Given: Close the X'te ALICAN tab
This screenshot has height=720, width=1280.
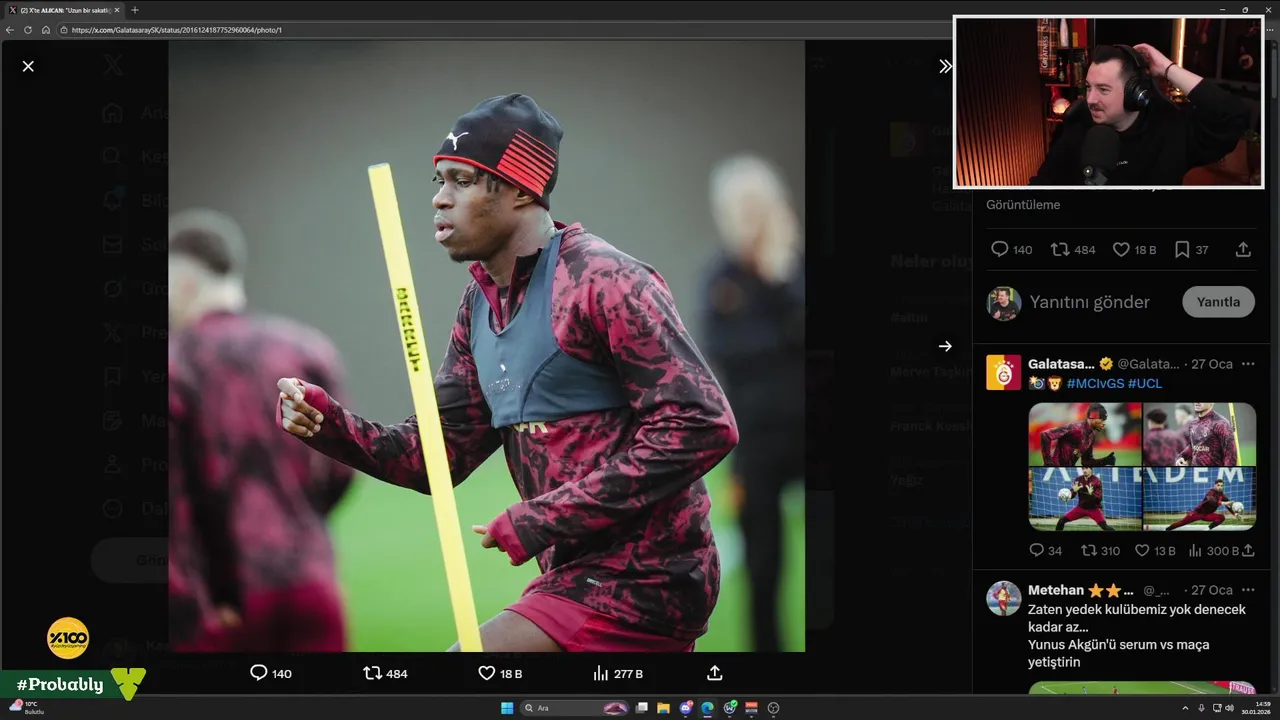Looking at the screenshot, I should [x=117, y=10].
